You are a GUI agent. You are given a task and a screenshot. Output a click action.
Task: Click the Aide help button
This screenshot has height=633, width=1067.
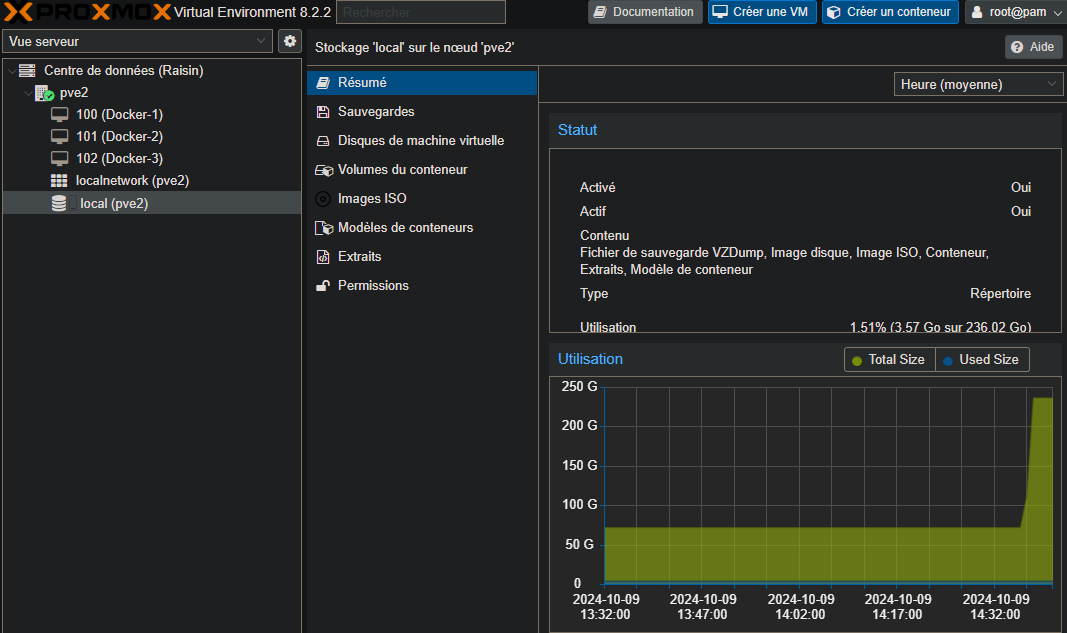[1032, 47]
